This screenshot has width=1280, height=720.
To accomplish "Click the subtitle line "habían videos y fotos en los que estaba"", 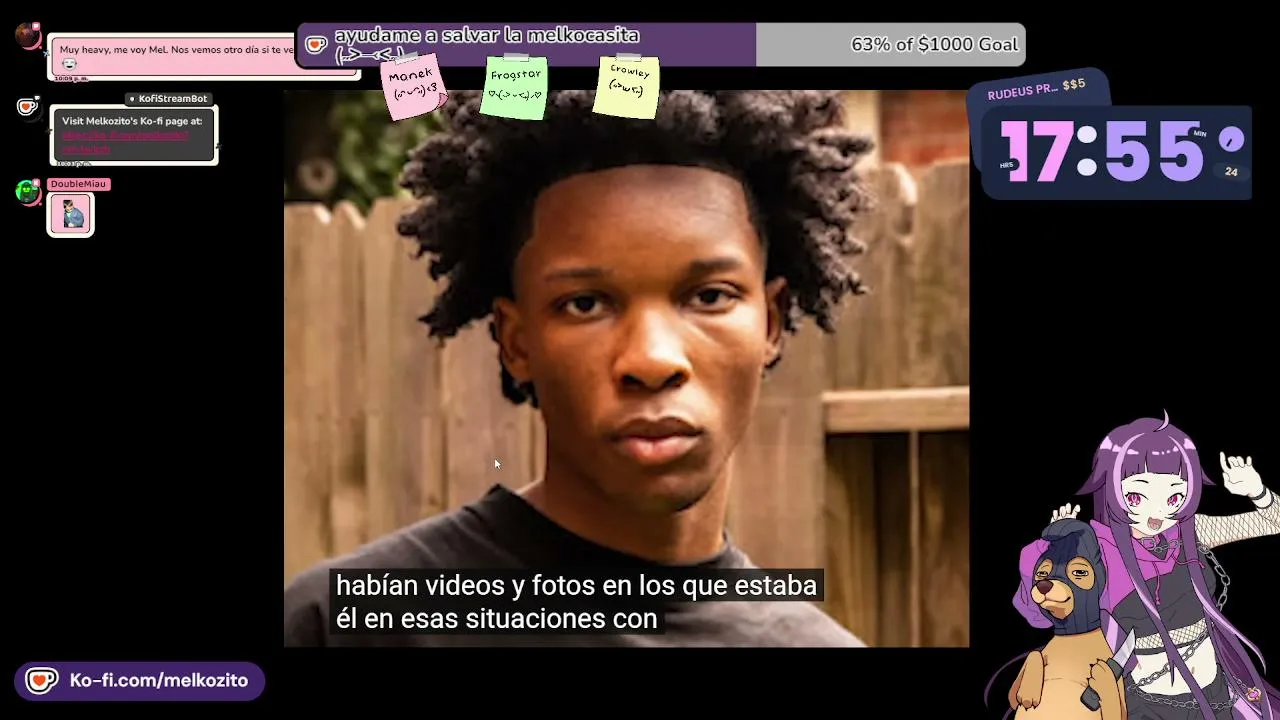I will tap(576, 585).
